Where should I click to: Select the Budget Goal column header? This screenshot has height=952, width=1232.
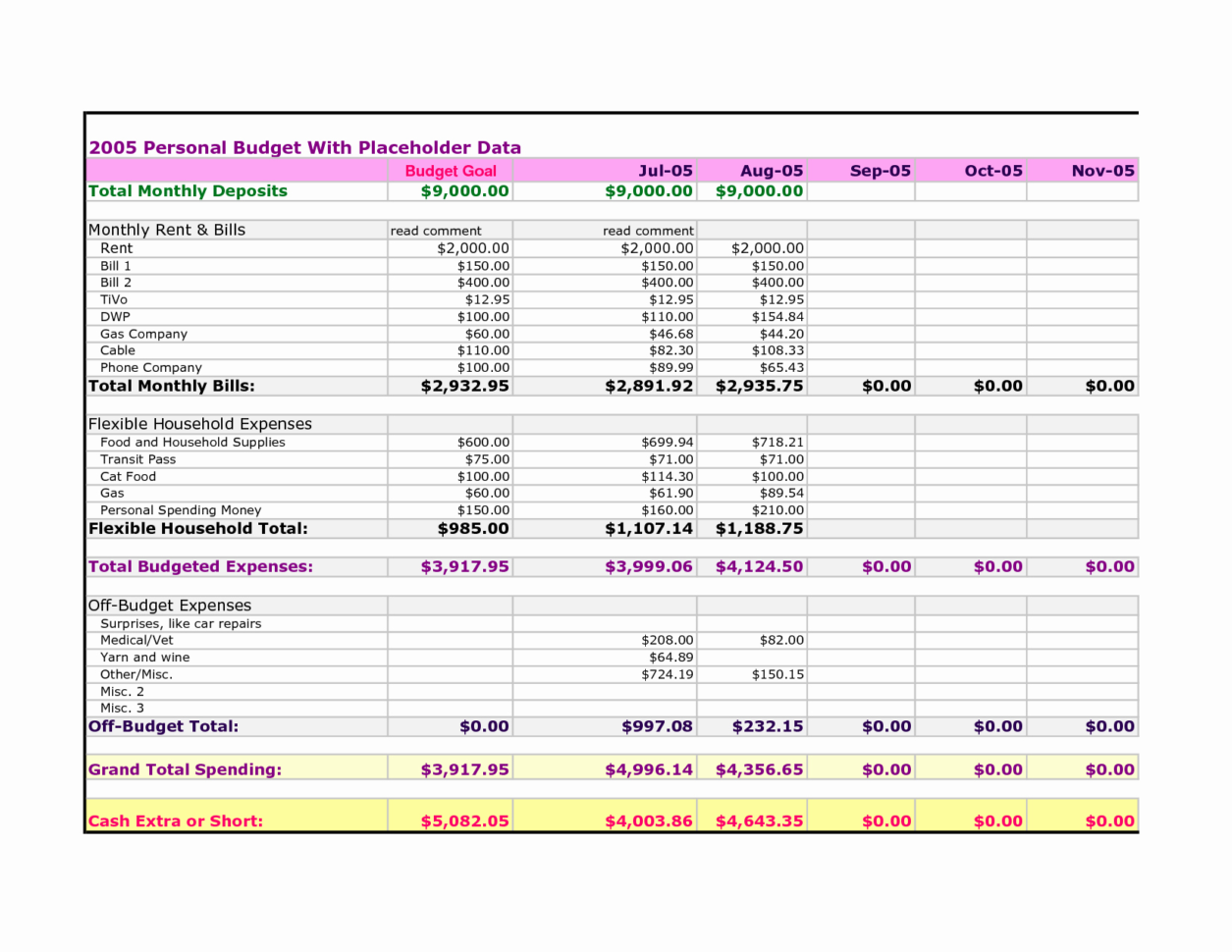click(x=451, y=170)
